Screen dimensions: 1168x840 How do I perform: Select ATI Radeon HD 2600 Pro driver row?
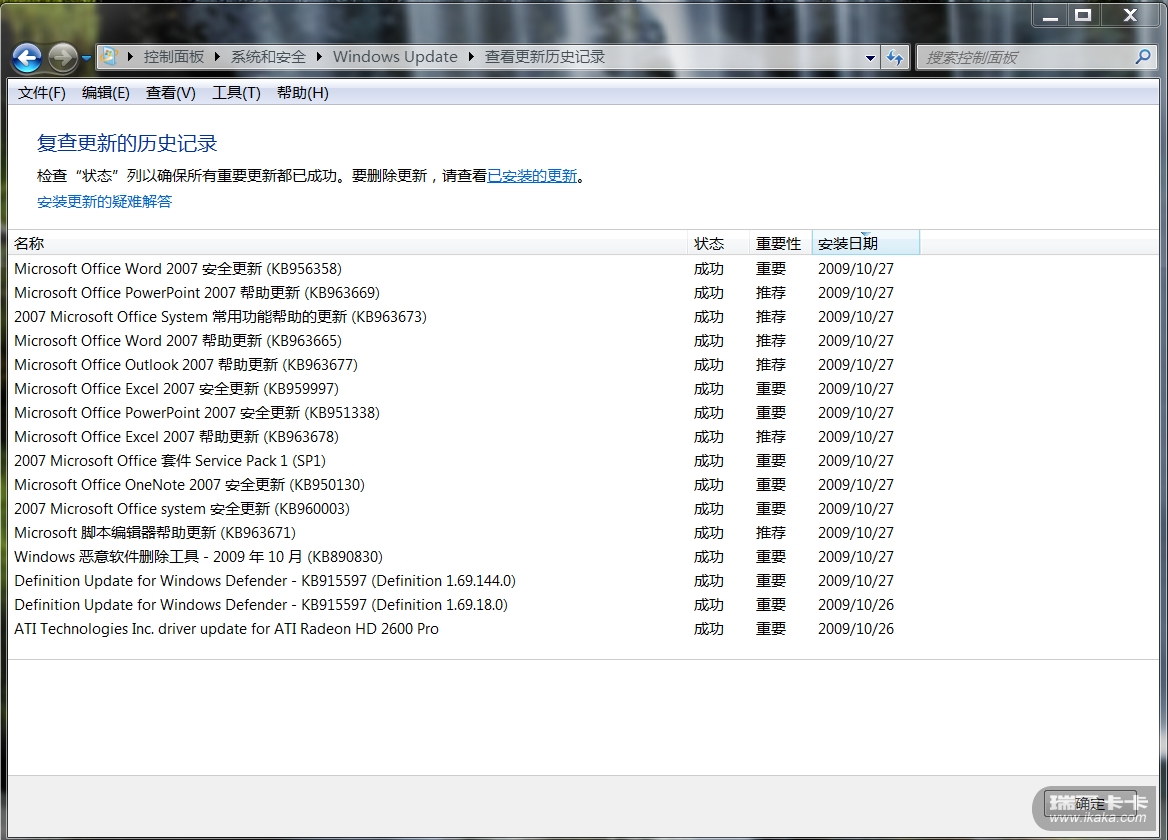[x=465, y=629]
